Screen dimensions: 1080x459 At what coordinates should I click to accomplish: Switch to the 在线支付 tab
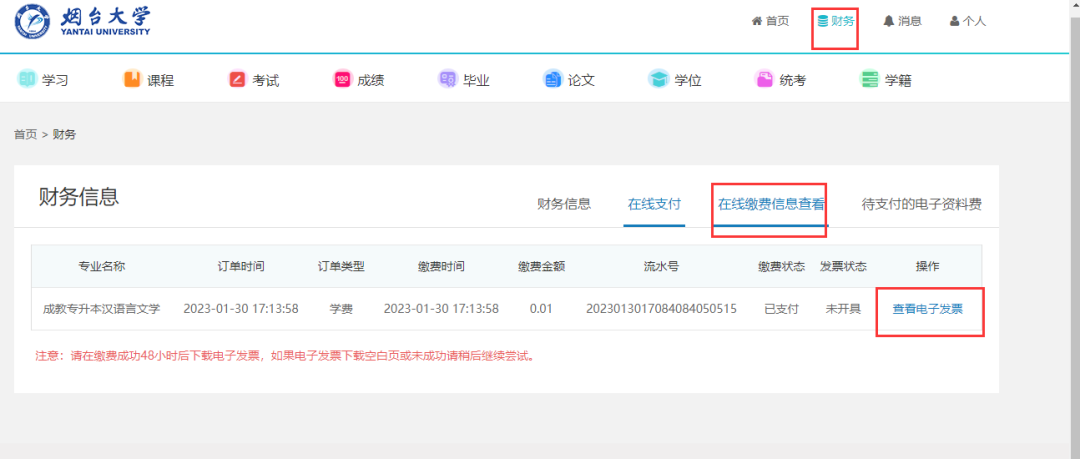pos(654,204)
